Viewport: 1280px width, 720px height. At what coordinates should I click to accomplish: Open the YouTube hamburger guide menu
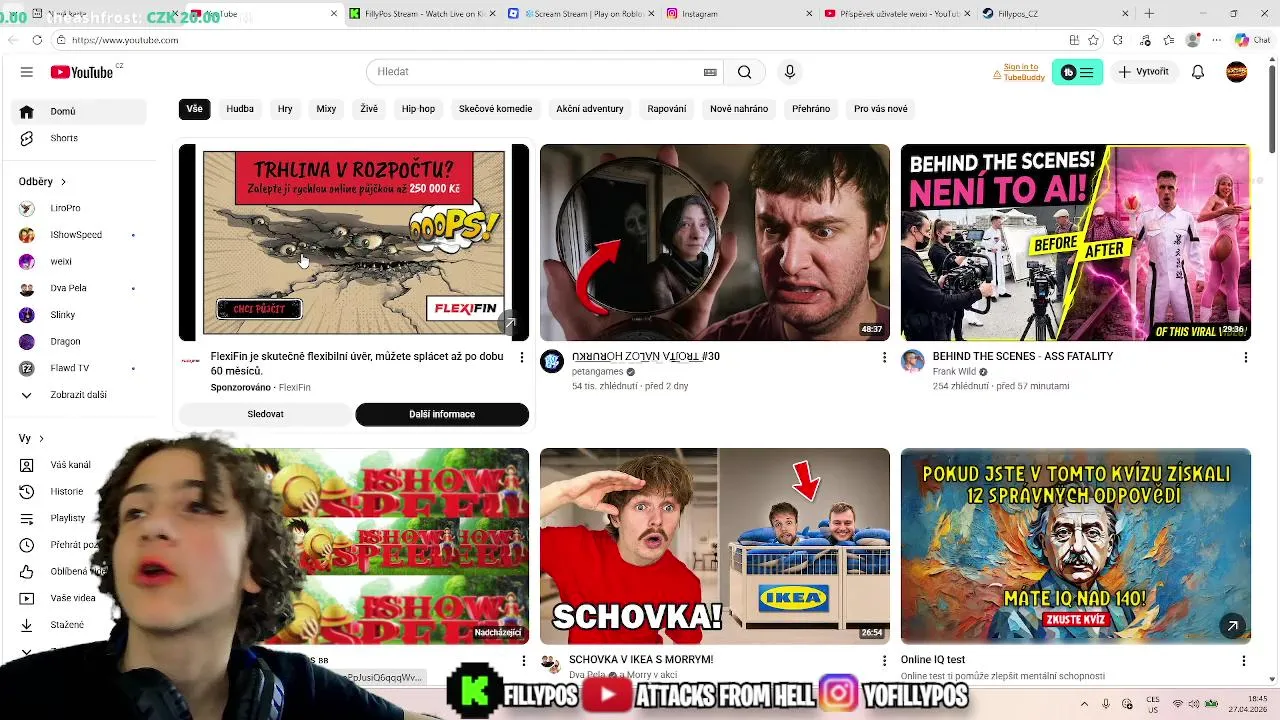pyautogui.click(x=27, y=72)
